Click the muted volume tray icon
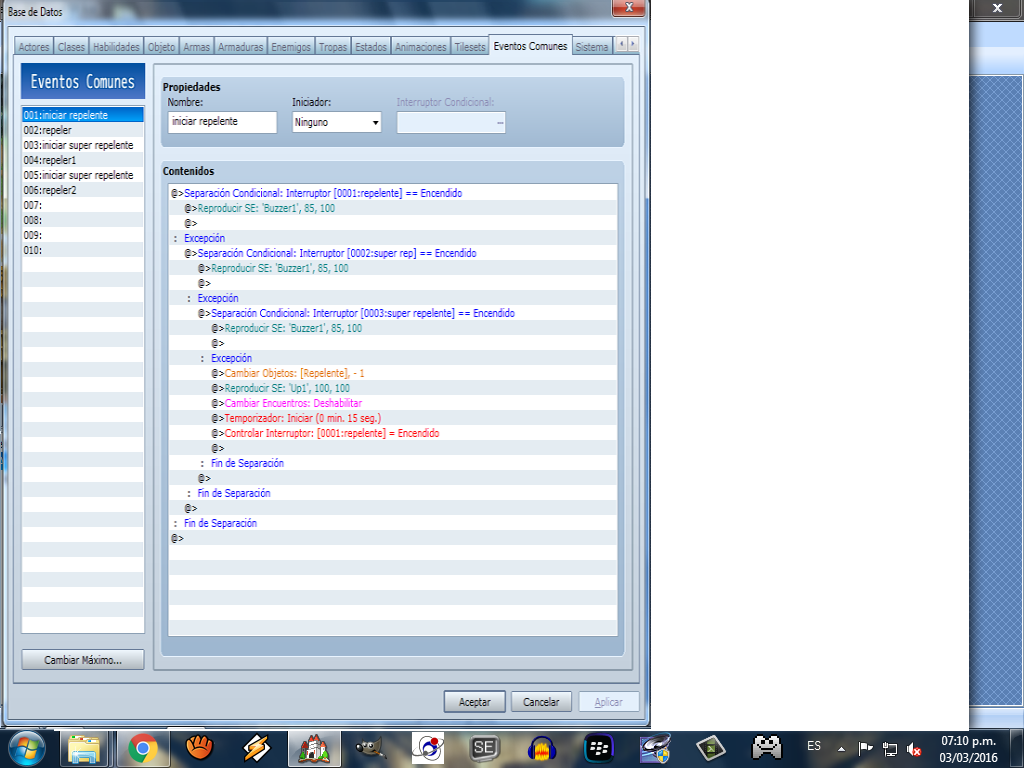 (914, 750)
